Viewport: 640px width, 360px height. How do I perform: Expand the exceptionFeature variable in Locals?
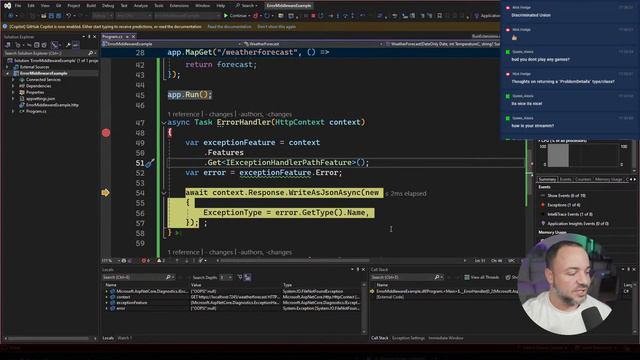point(107,303)
